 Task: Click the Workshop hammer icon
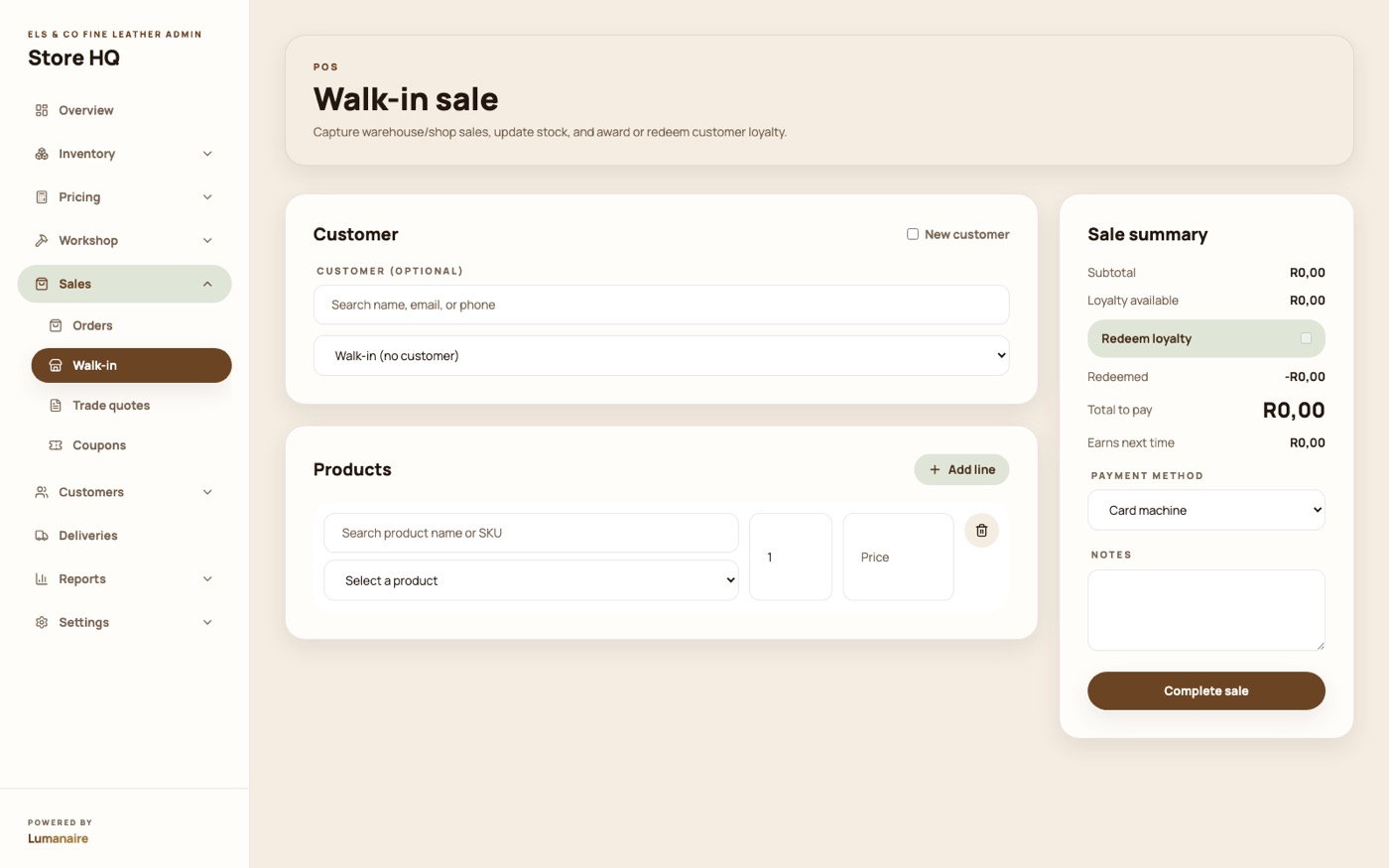(x=42, y=240)
